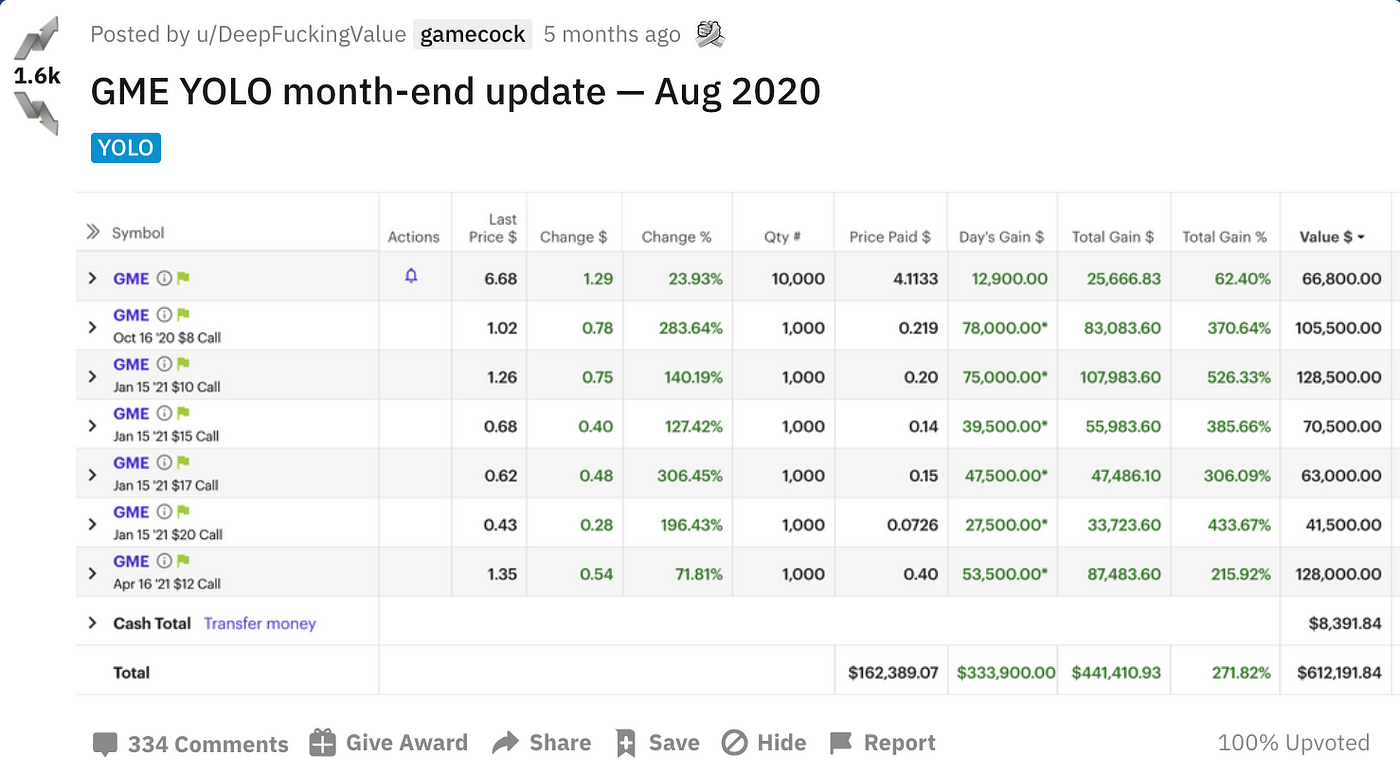Click green flag for Jan 15 '21 $10 Call
Screen dimensions: 1400x777
183,364
